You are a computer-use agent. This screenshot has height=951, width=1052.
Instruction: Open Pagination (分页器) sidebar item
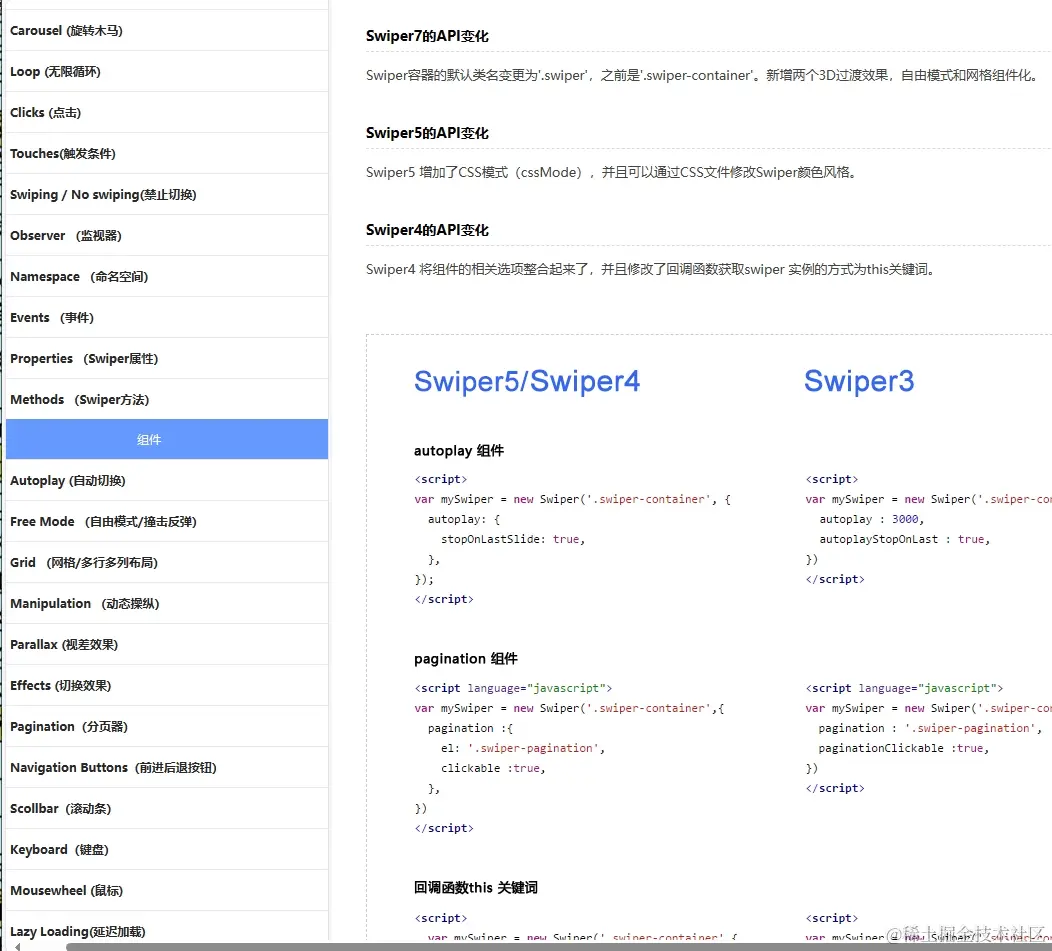click(x=166, y=725)
